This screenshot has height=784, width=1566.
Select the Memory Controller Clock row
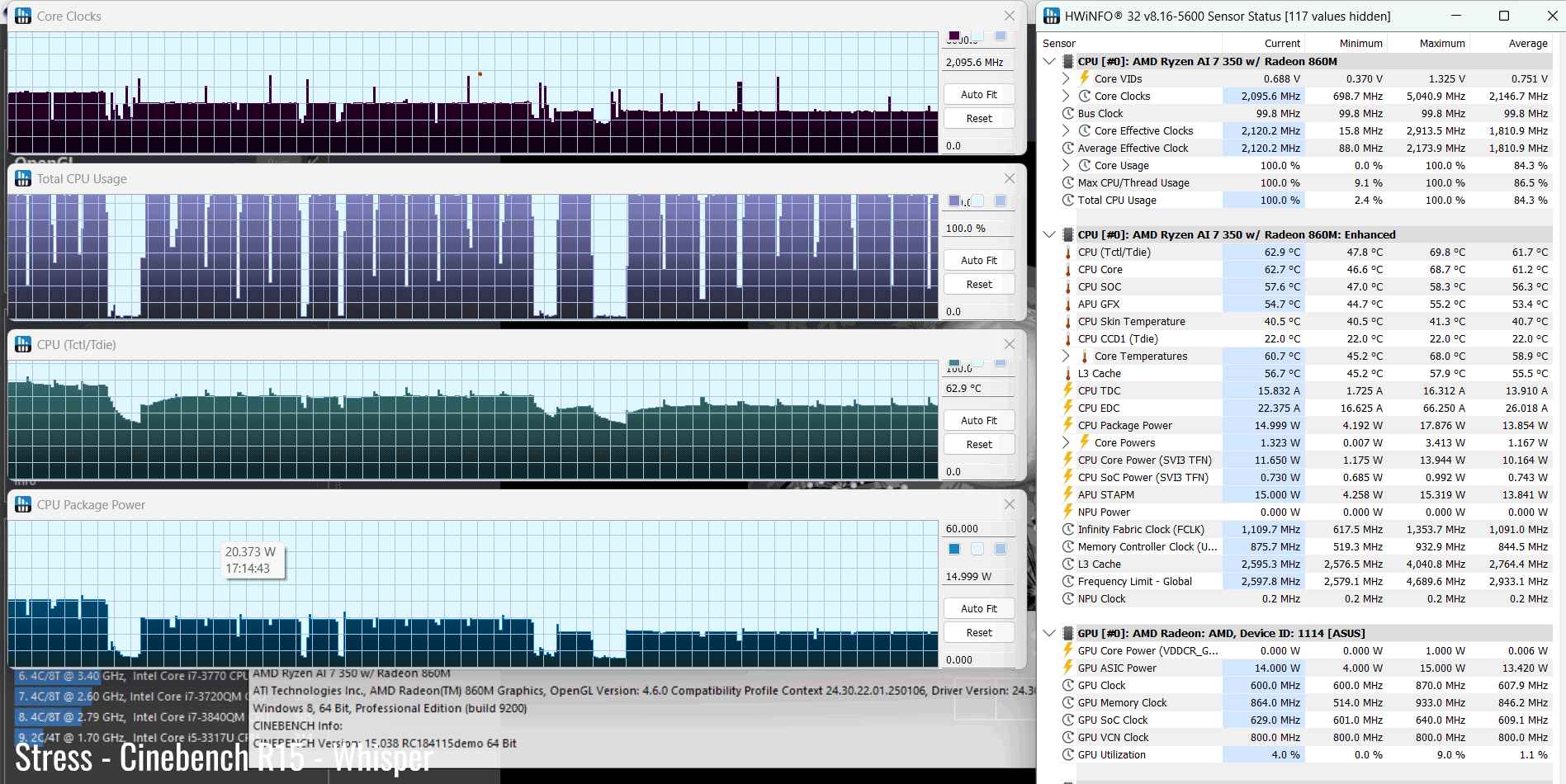point(1306,547)
